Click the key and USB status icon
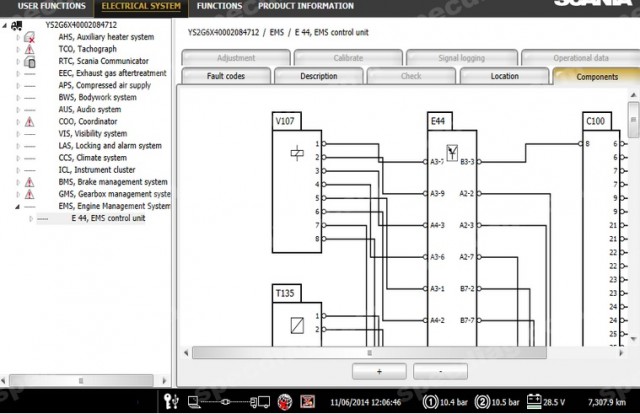 171,402
